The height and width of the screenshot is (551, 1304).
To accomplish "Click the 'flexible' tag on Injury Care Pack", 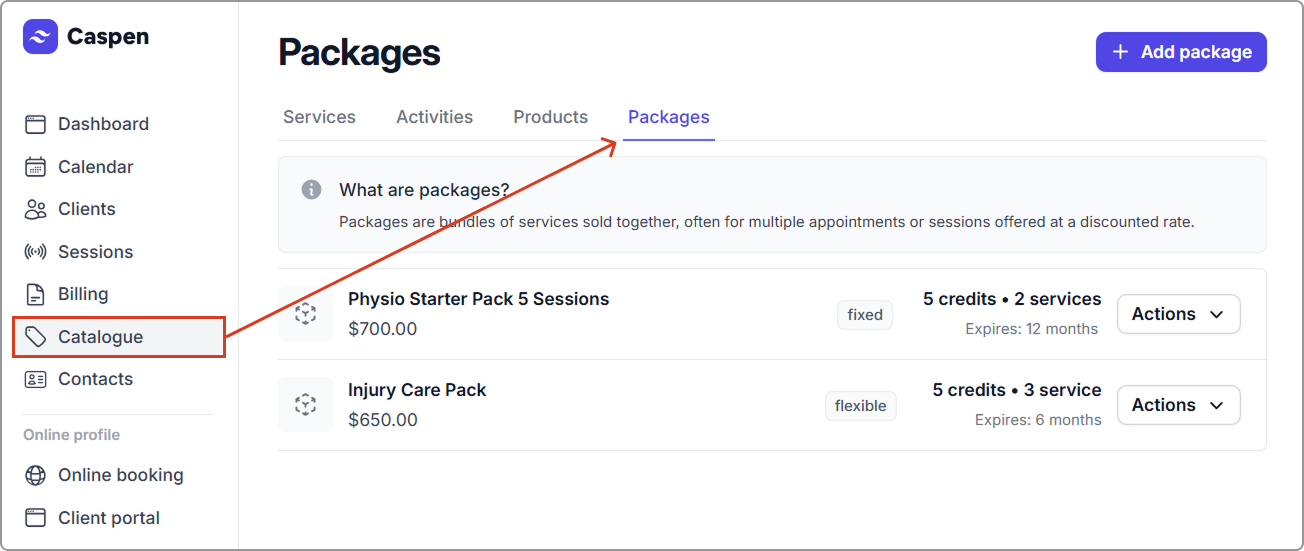I will pyautogui.click(x=860, y=406).
